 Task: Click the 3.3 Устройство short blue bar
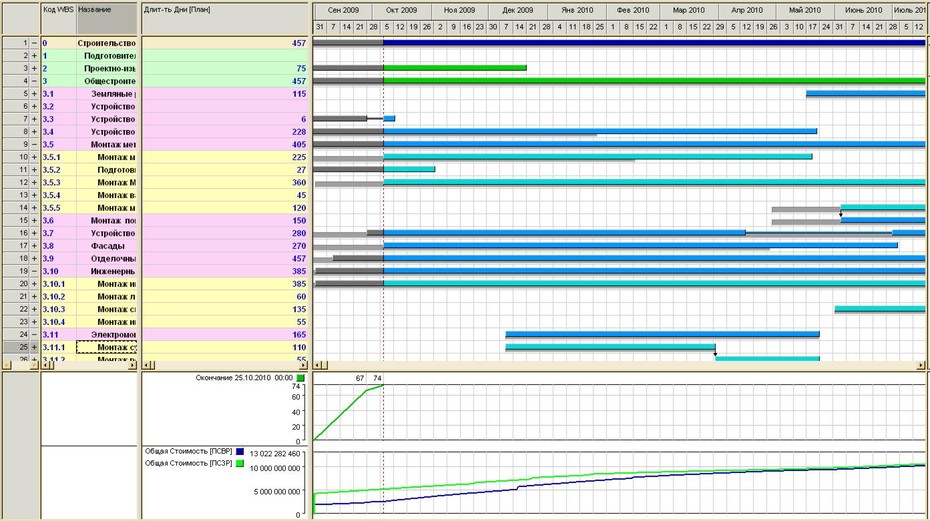(x=389, y=119)
